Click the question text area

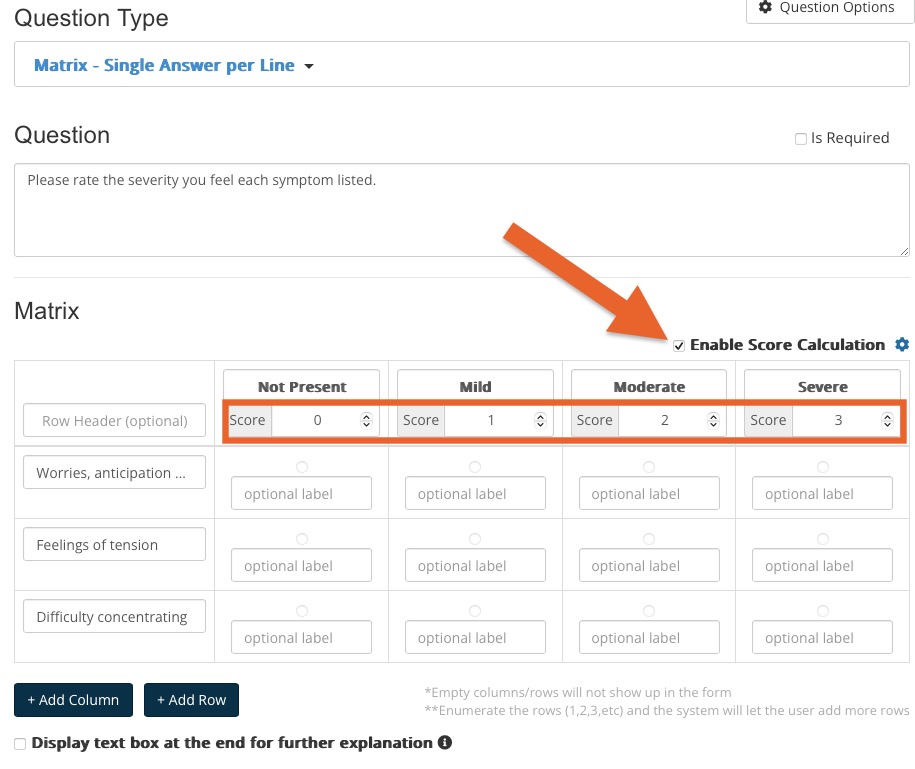pos(461,210)
